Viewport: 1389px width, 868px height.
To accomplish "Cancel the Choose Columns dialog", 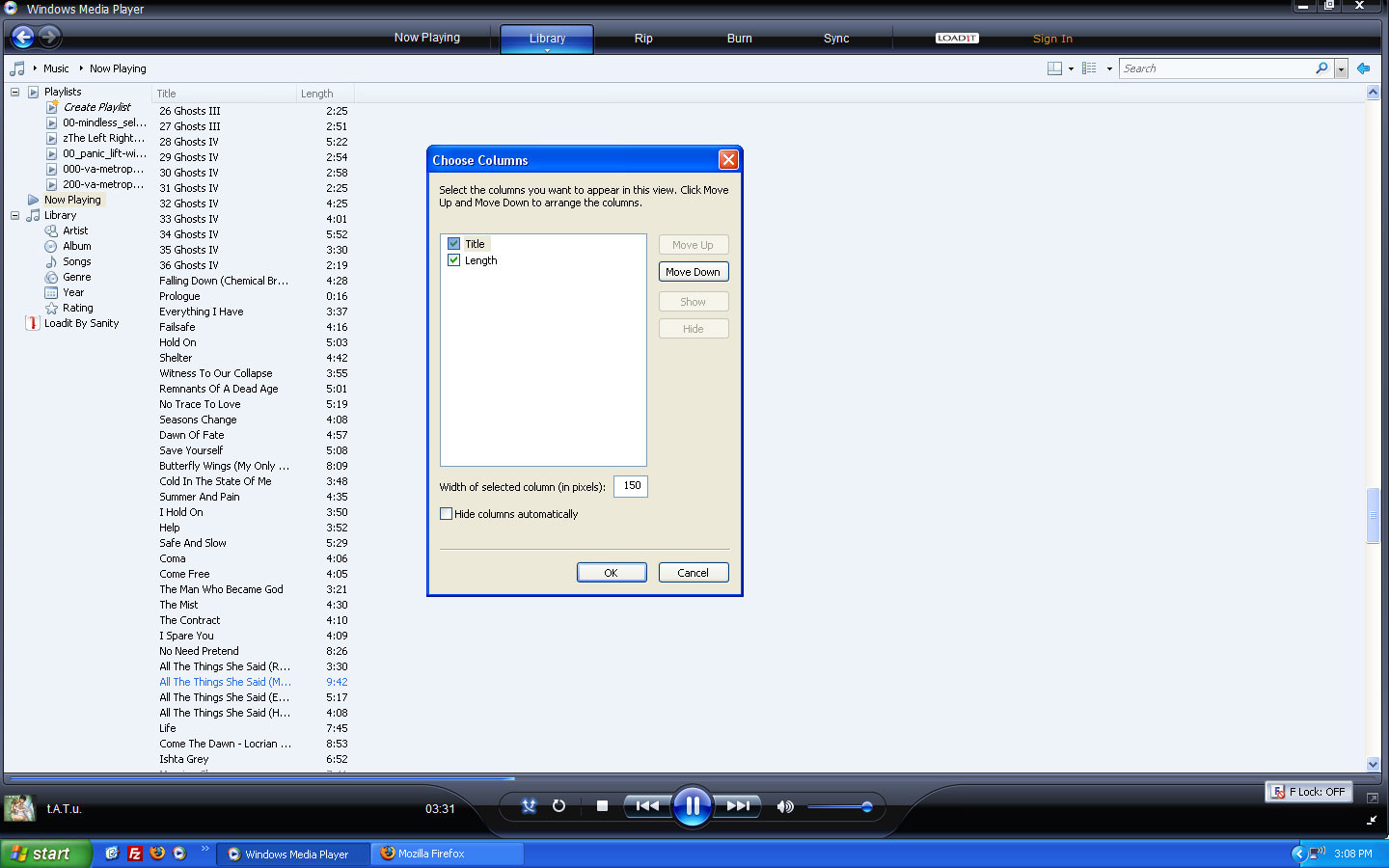I will 694,573.
